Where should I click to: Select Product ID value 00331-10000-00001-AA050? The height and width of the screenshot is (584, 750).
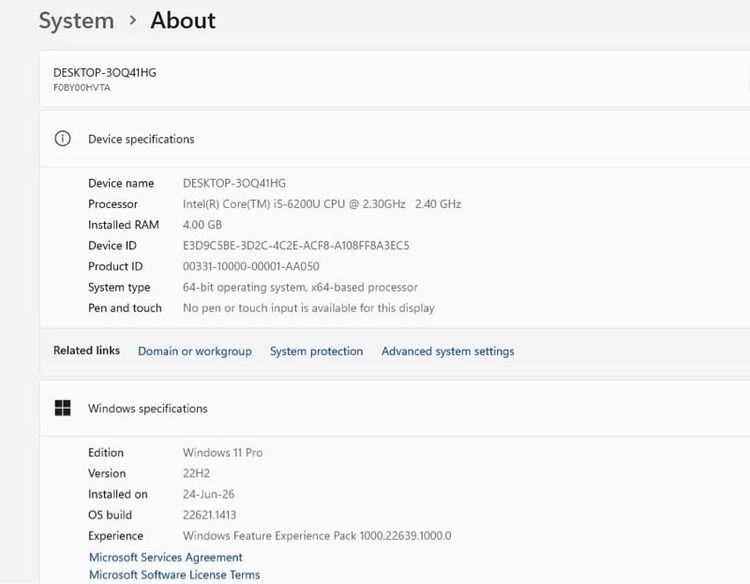251,266
